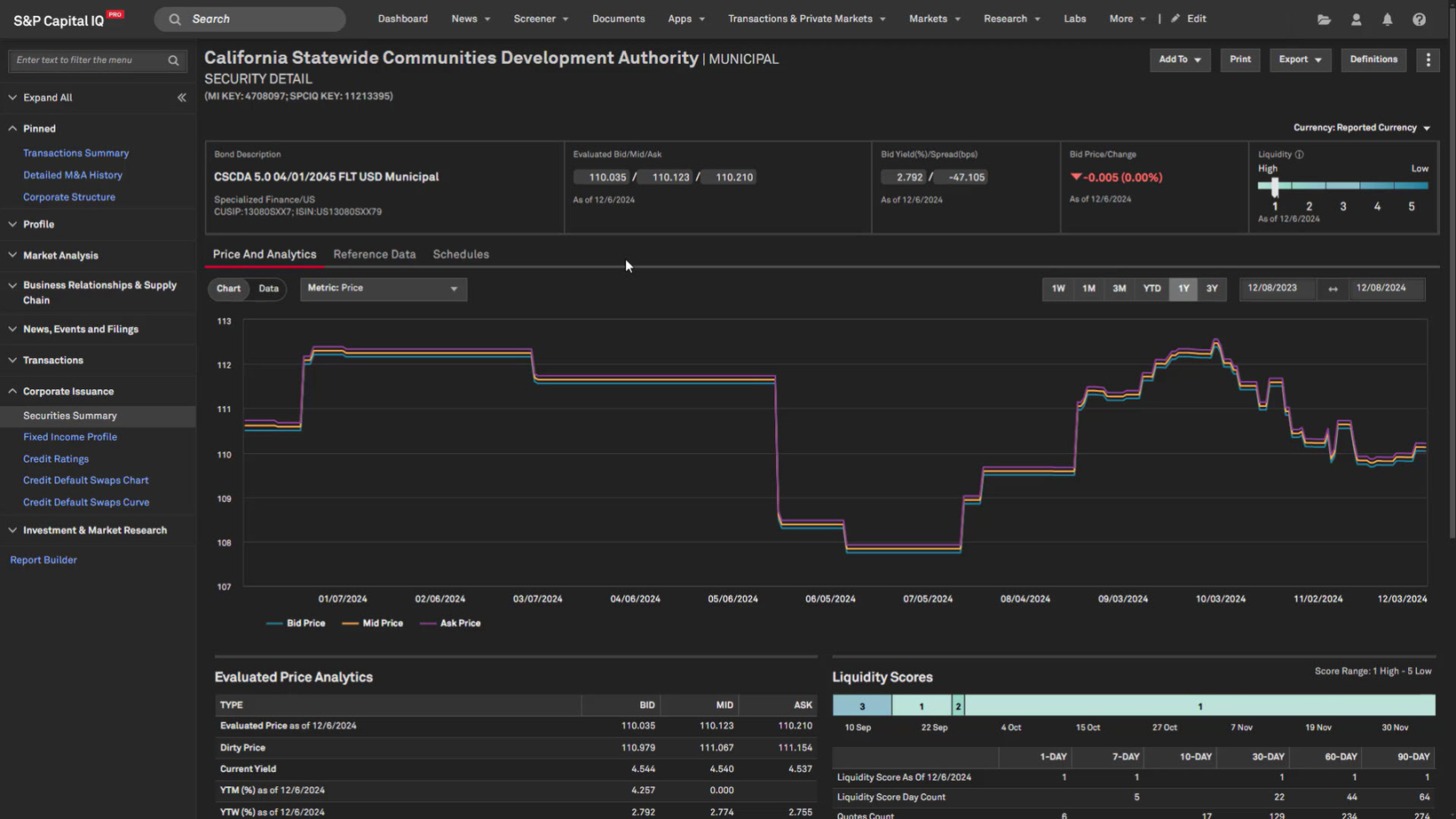Select the 3M time range
Screen dimensions: 1456x819
click(1120, 289)
